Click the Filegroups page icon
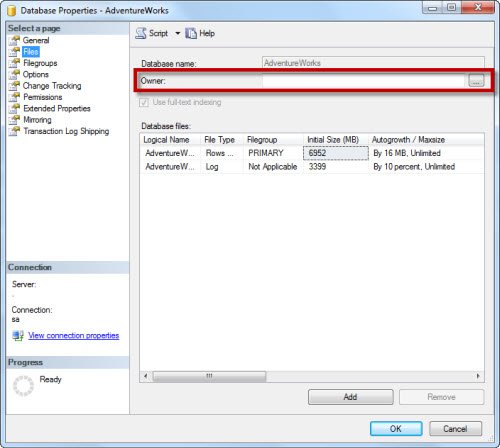The width and height of the screenshot is (500, 448). point(14,63)
